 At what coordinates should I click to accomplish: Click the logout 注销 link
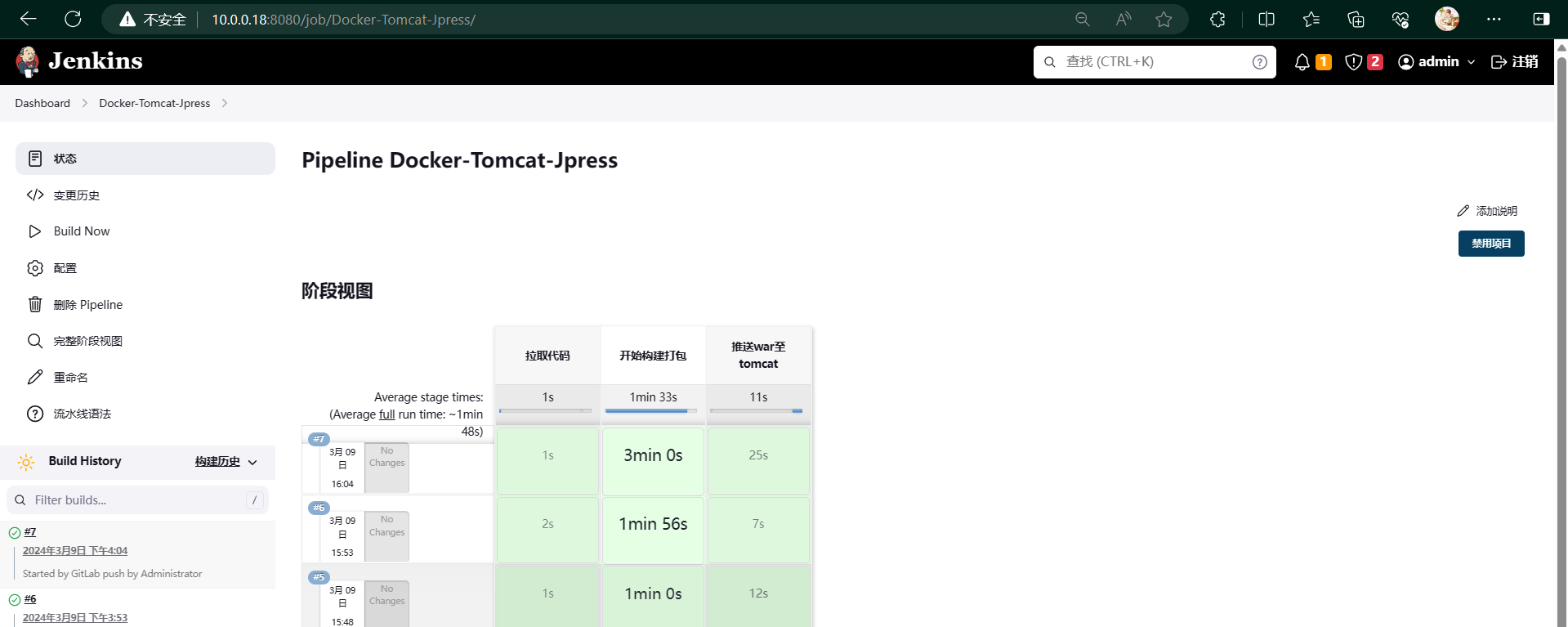click(x=1515, y=62)
